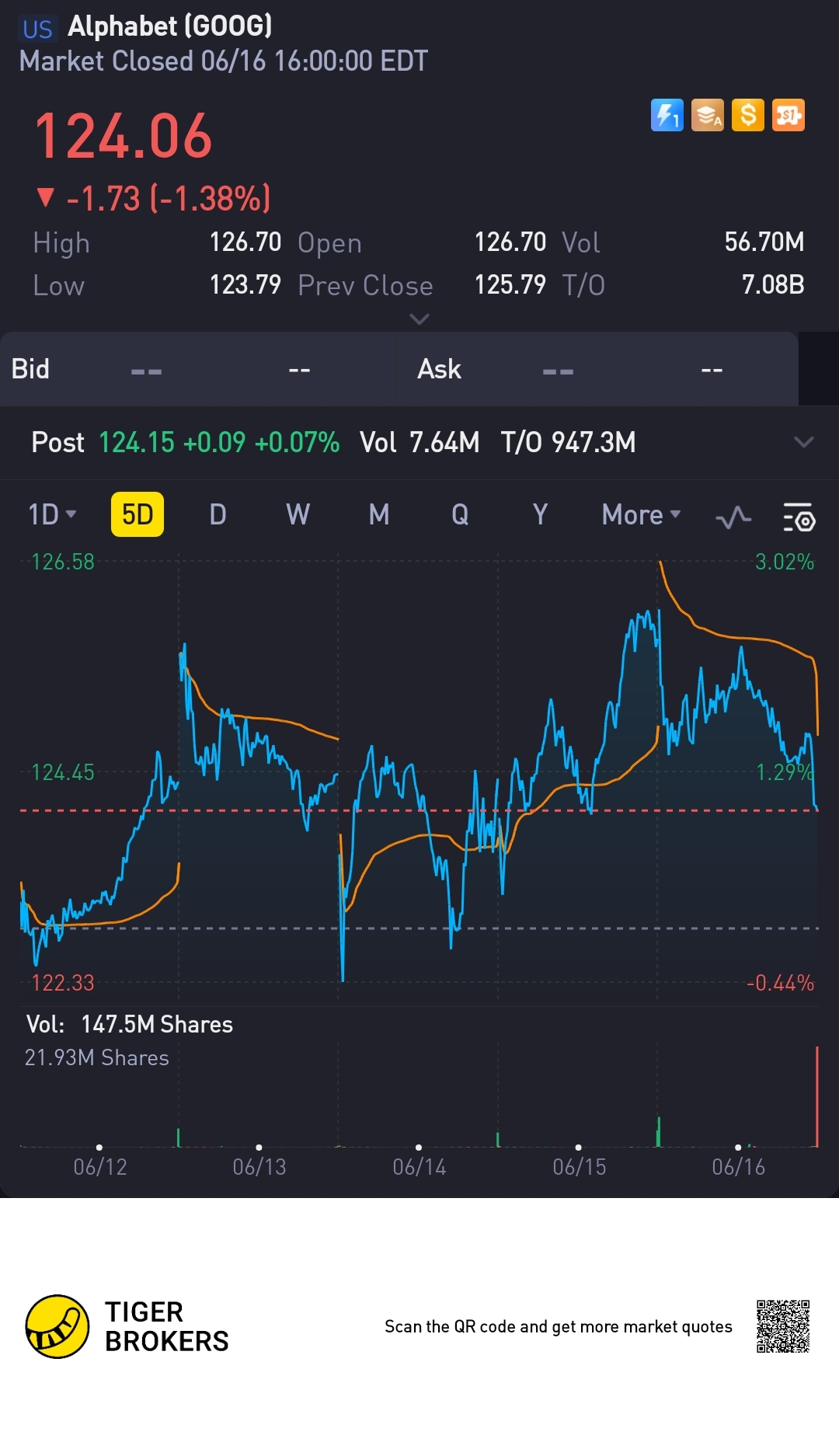Tap the stacked layers 'A' icon
Viewport: 839px width, 1456px height.
click(708, 116)
